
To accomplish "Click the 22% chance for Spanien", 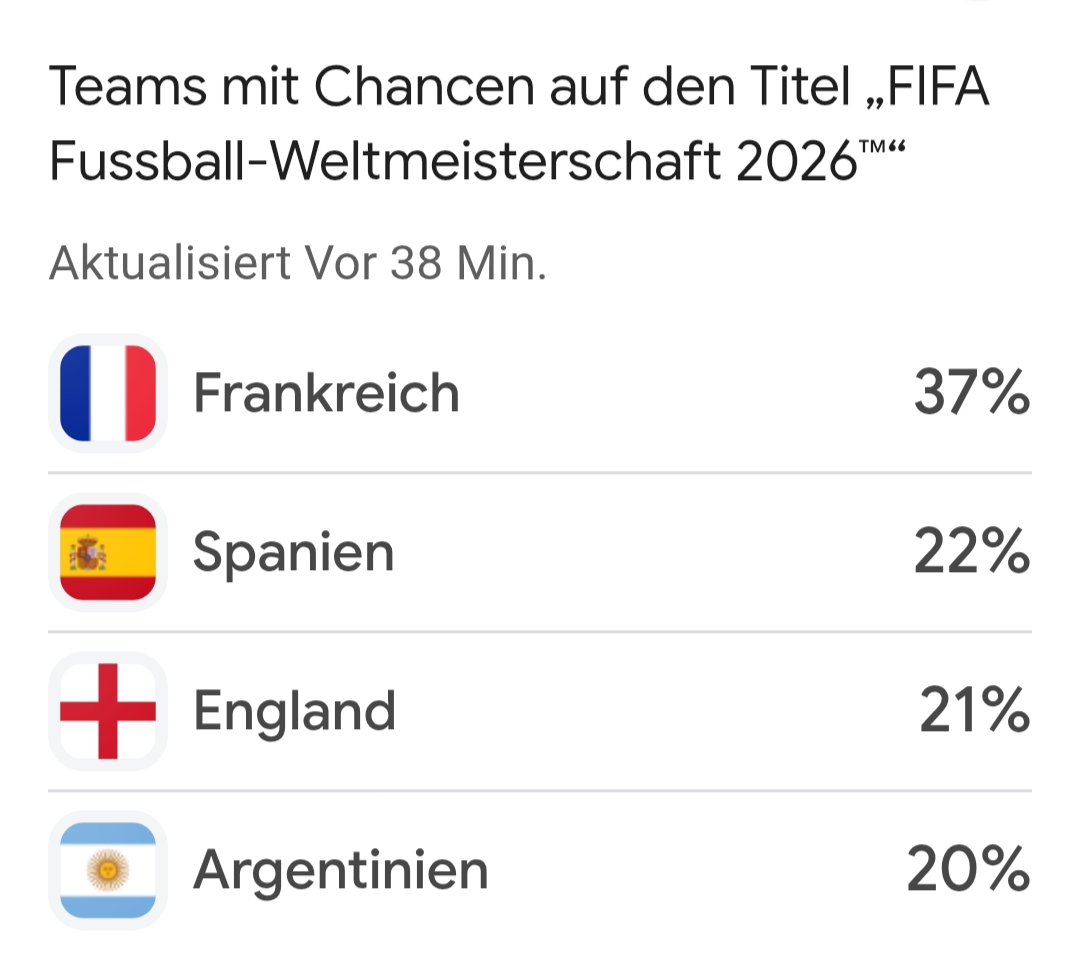I will 972,552.
